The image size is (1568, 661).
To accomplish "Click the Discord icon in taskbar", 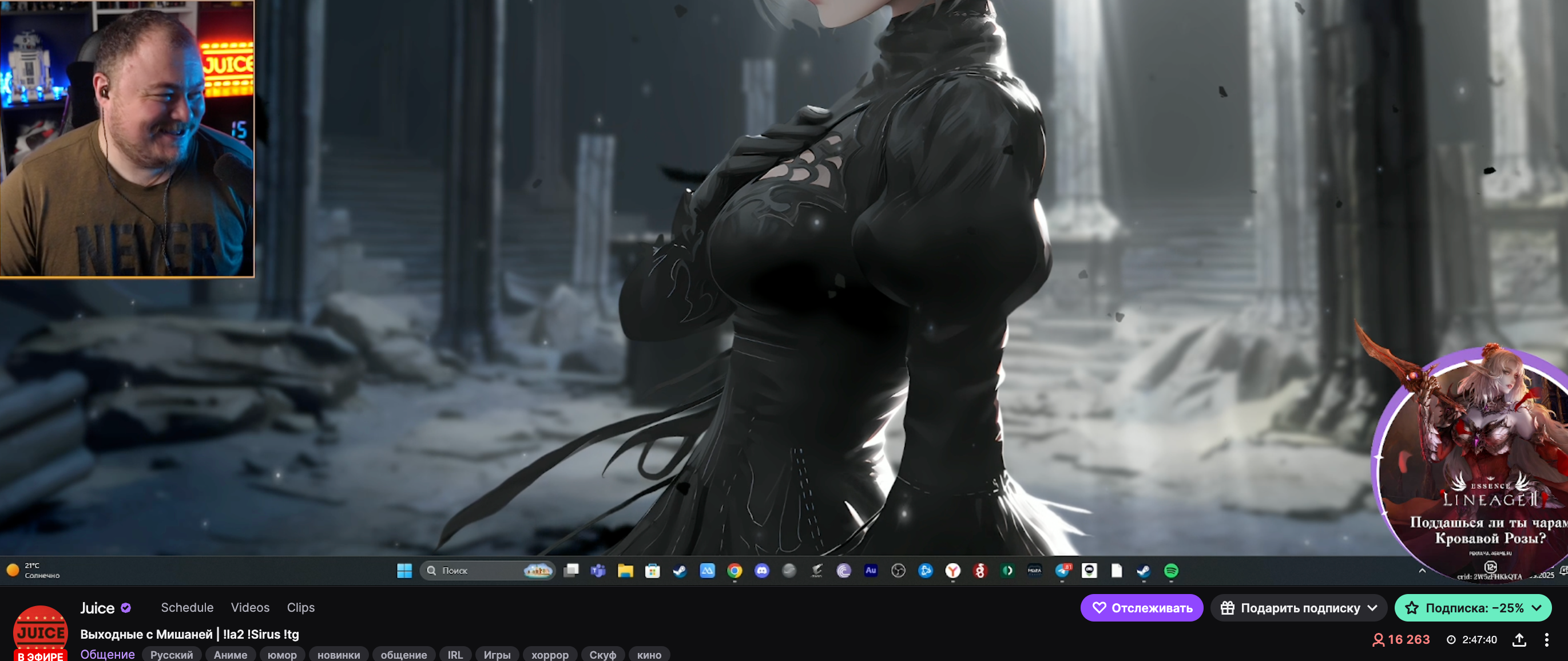I will point(761,571).
